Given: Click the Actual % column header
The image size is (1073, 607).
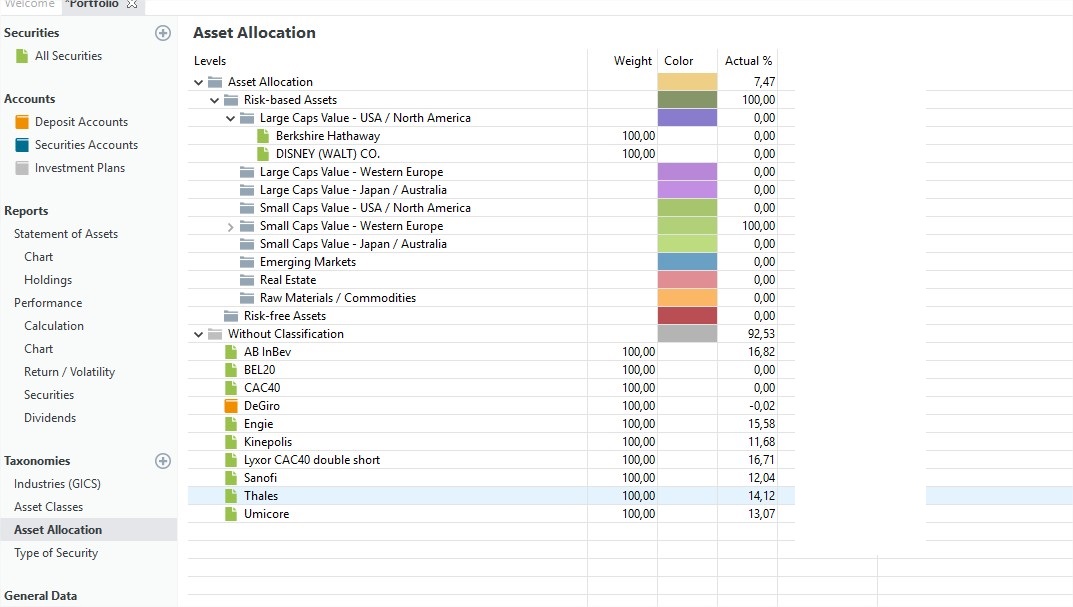Looking at the screenshot, I should click(x=747, y=61).
